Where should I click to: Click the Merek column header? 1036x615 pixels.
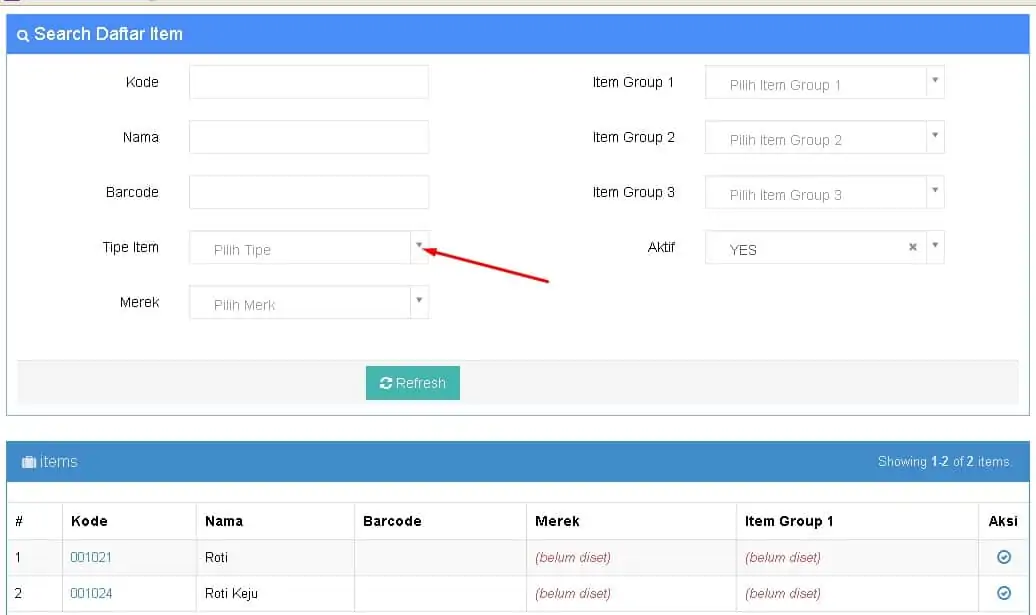(x=557, y=521)
